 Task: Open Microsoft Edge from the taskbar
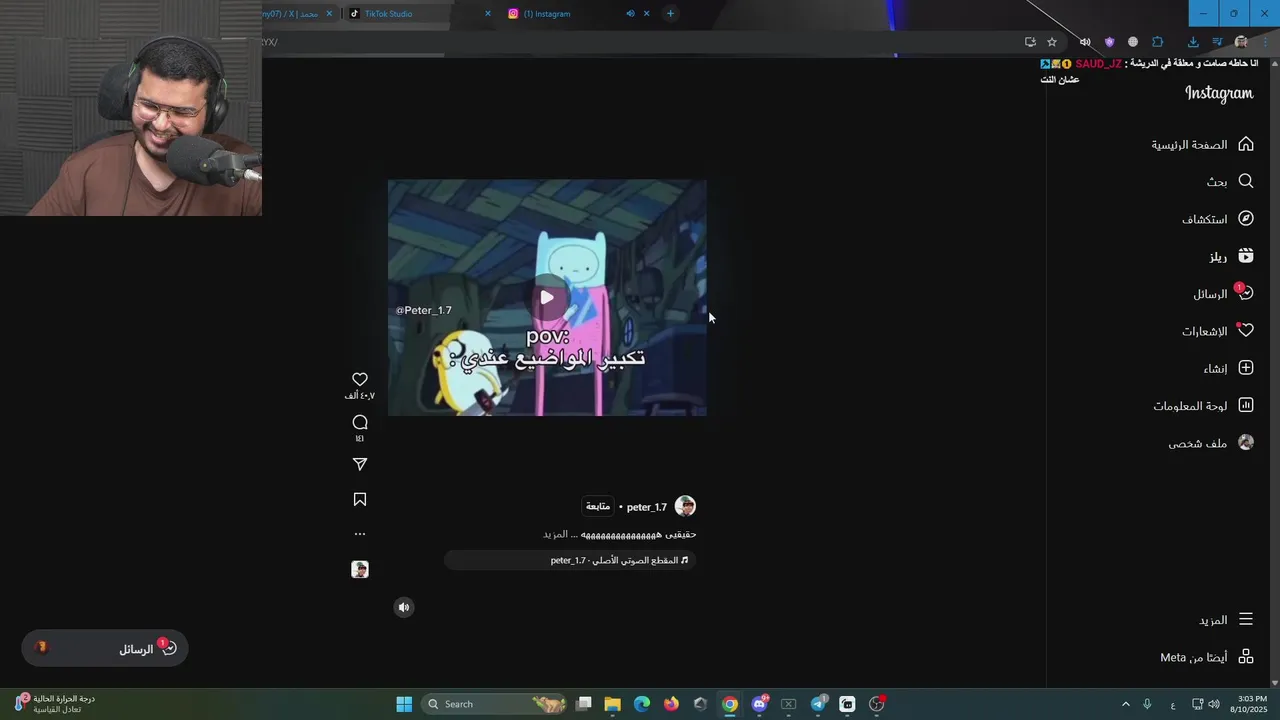pyautogui.click(x=642, y=704)
